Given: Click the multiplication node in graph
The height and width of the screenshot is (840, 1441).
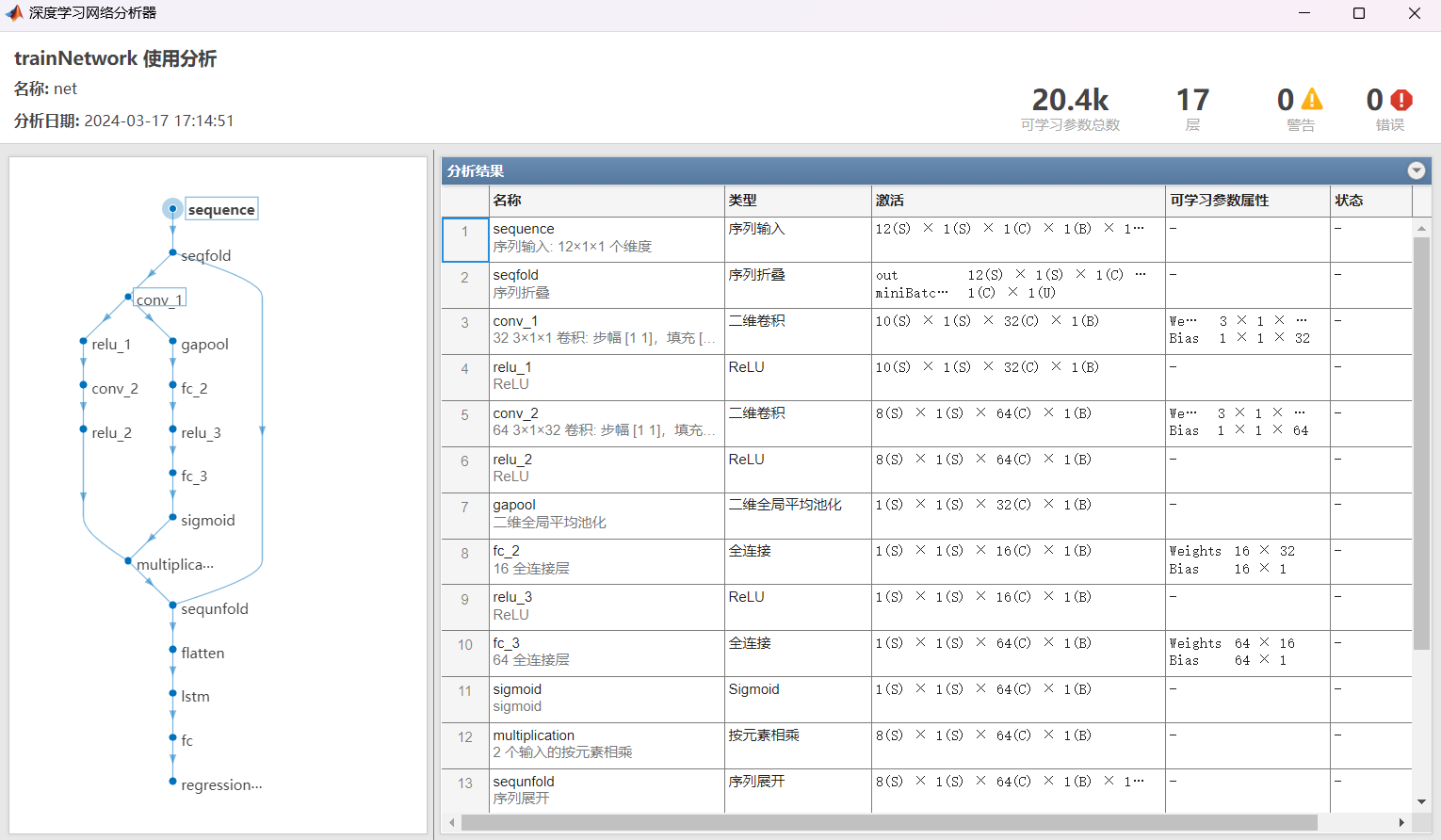Looking at the screenshot, I should (174, 565).
